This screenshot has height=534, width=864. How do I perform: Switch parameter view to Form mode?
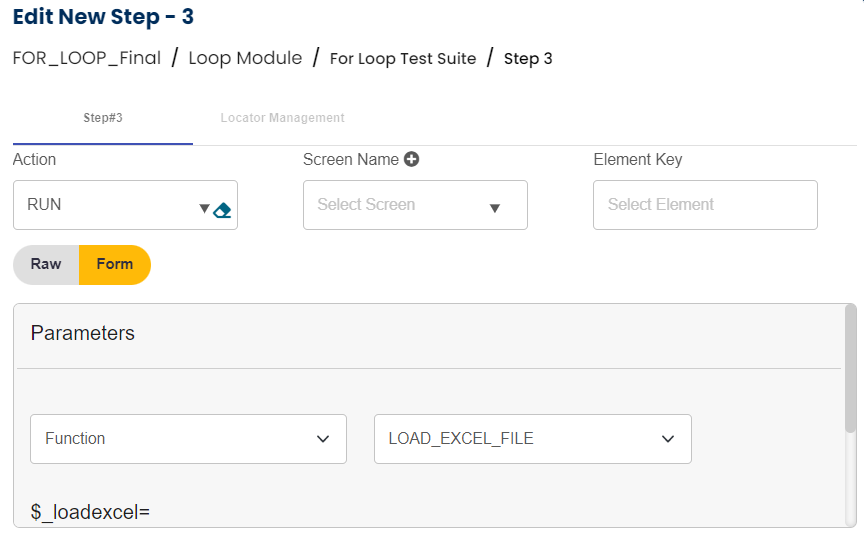tap(115, 265)
